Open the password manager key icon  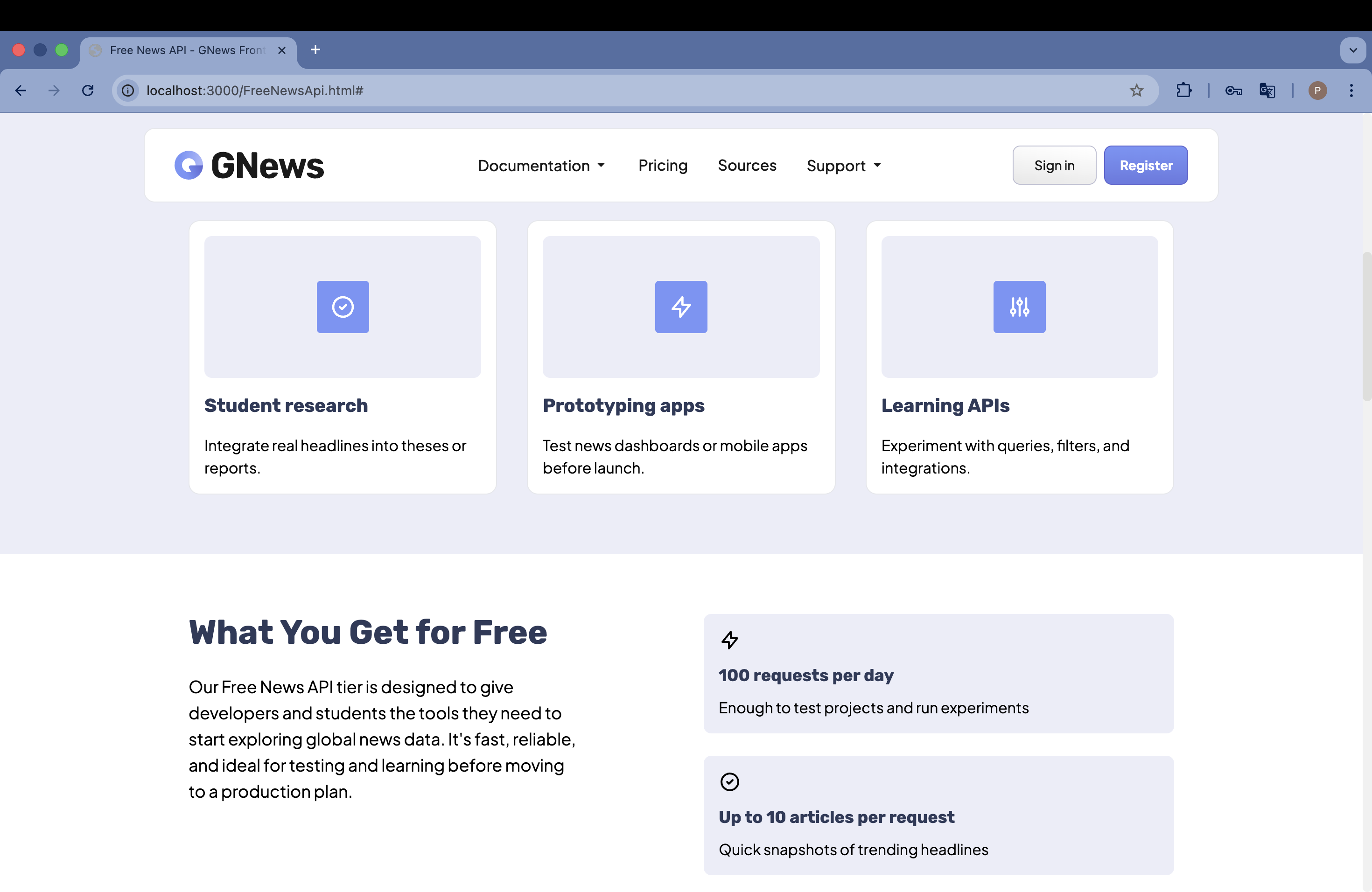[x=1233, y=91]
